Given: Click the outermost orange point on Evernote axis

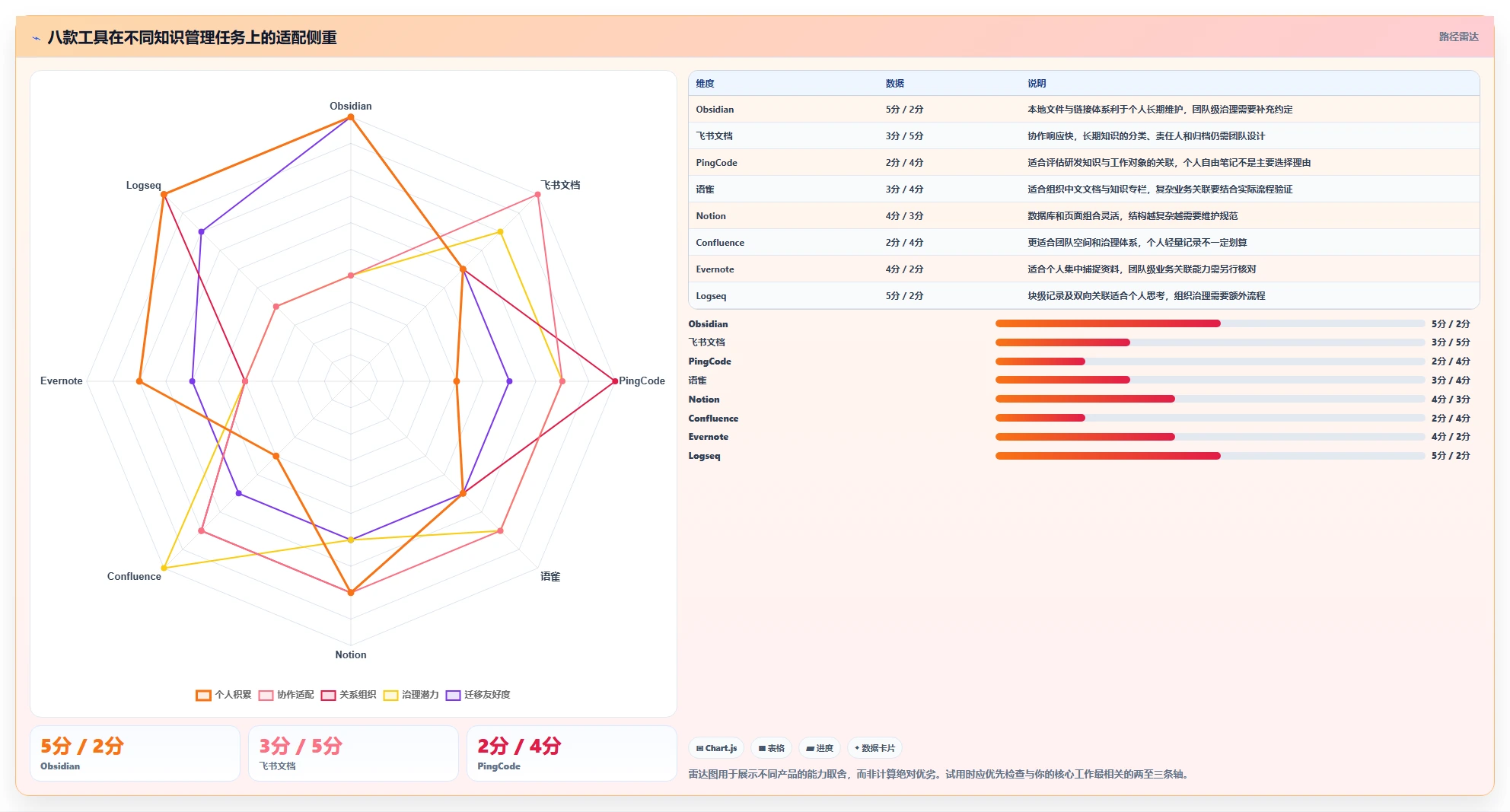Looking at the screenshot, I should tap(139, 381).
